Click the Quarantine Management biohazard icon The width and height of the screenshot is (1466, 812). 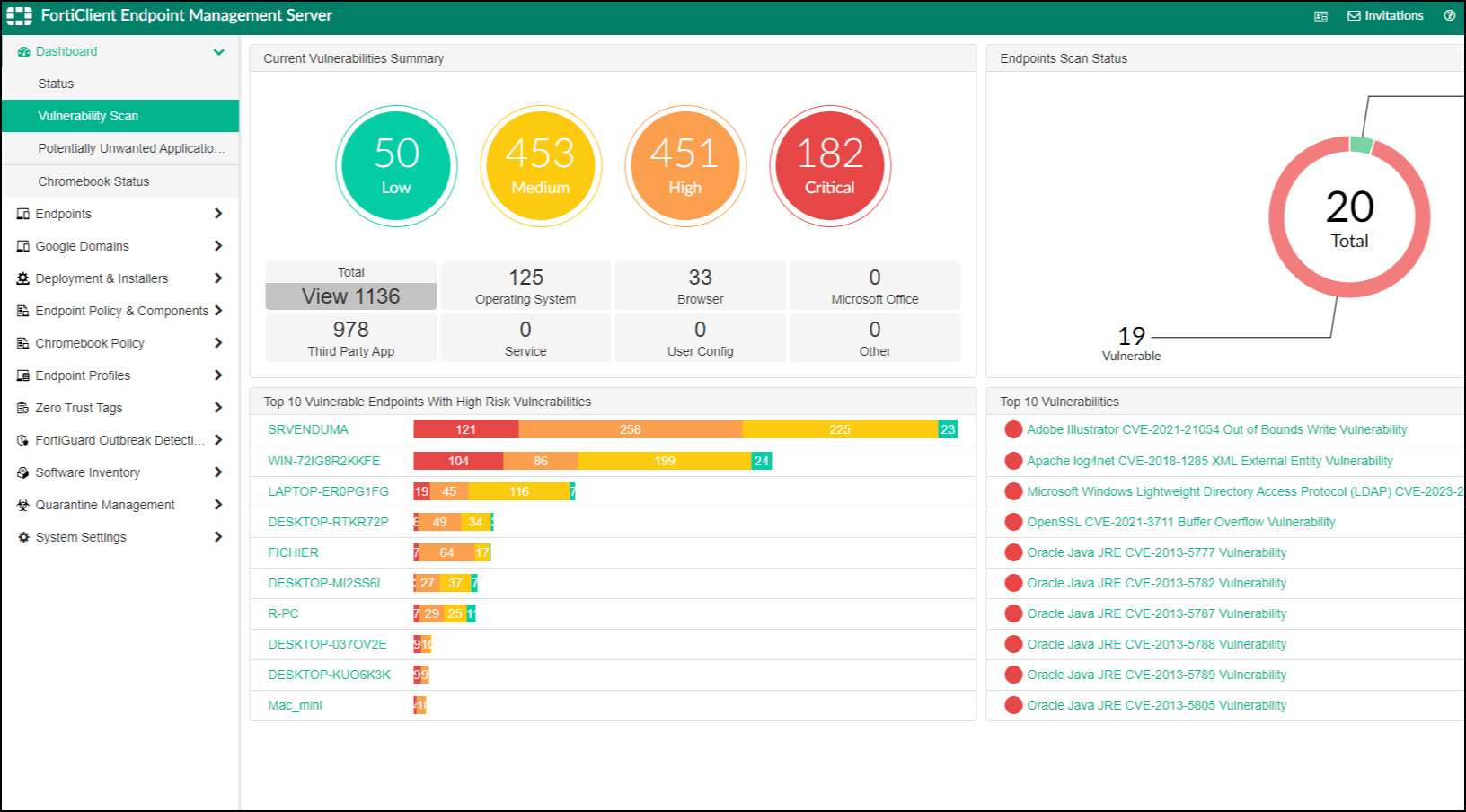coord(23,505)
